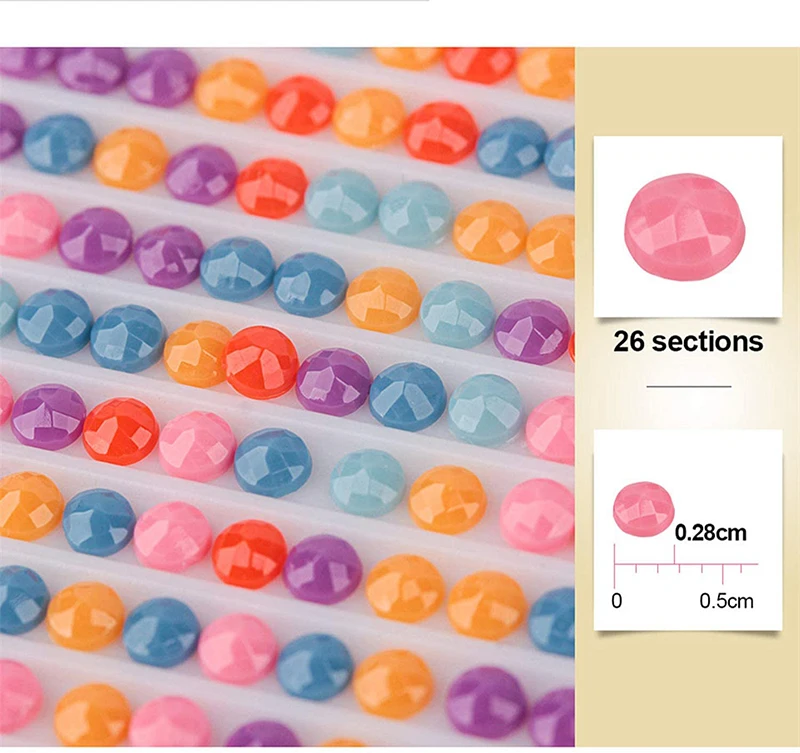Screen dimensions: 800x753
Task: Click the 0.5cm label on the ruler
Action: [726, 601]
